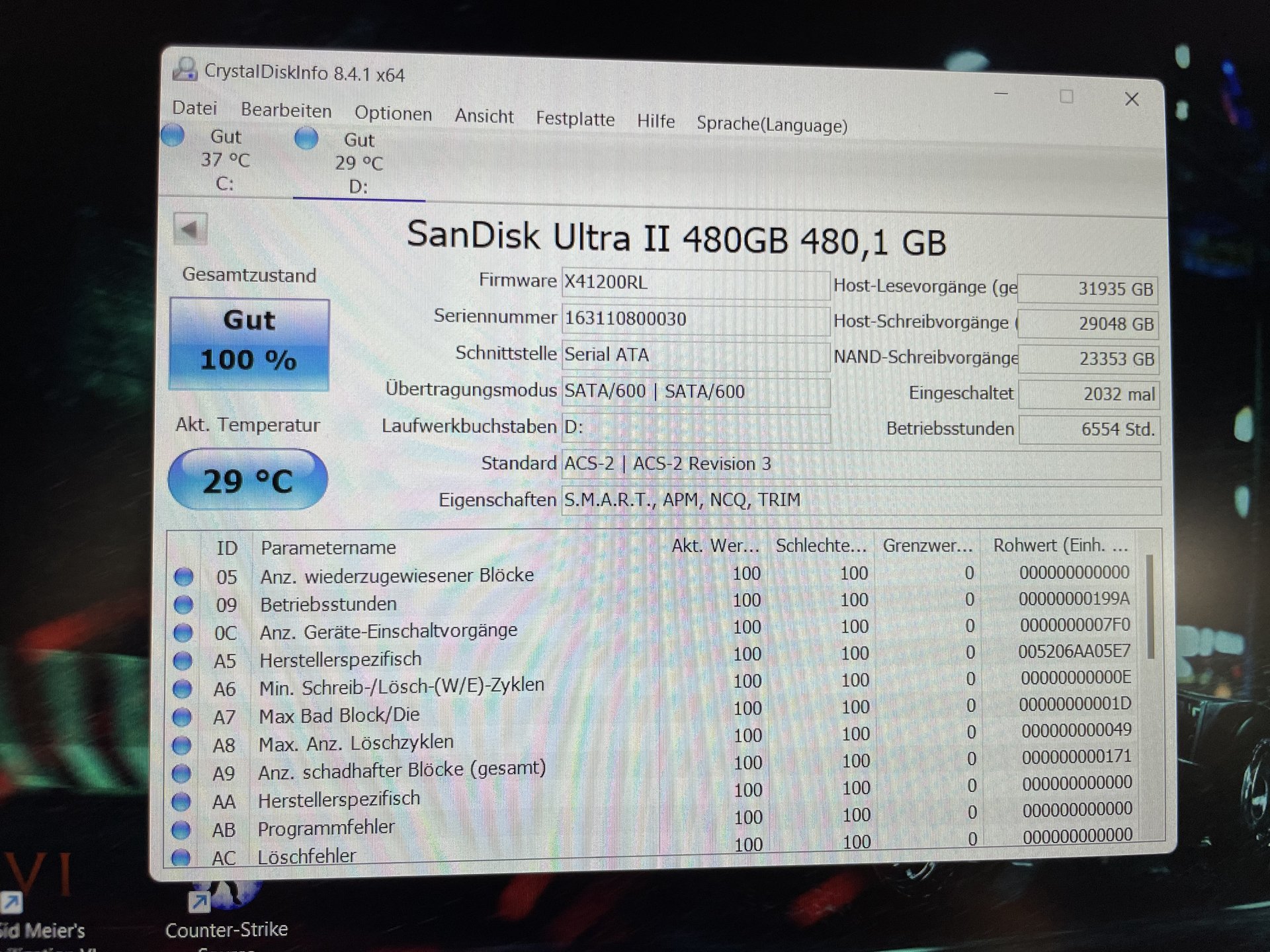Click status orb of attribute A5 row
The image size is (1270, 952).
pos(183,660)
